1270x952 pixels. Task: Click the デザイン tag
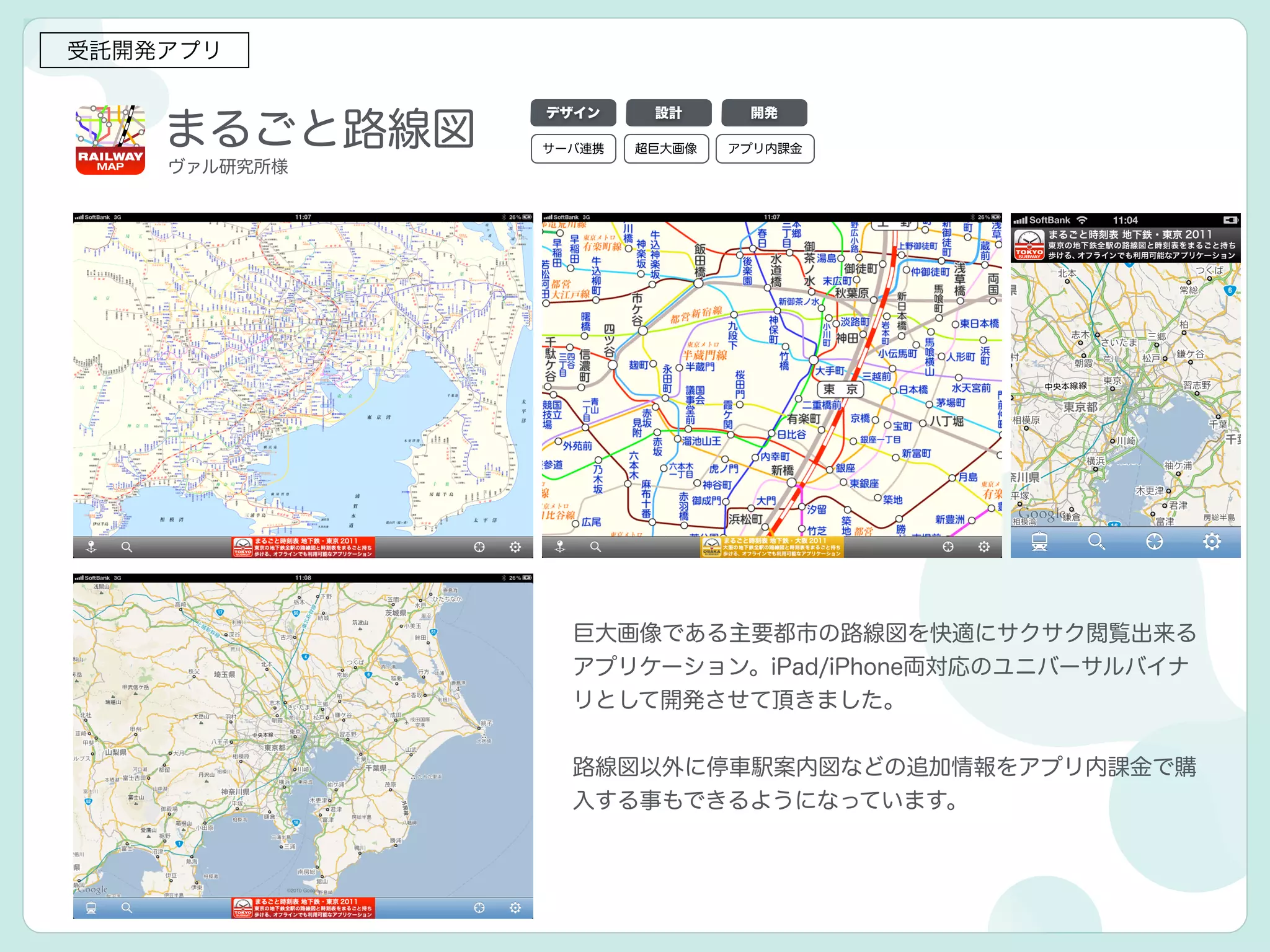pos(573,113)
